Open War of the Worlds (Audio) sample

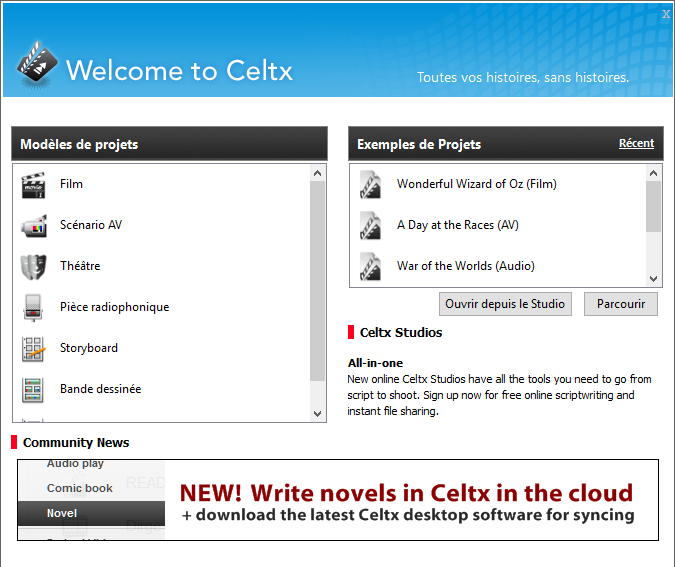click(498, 266)
